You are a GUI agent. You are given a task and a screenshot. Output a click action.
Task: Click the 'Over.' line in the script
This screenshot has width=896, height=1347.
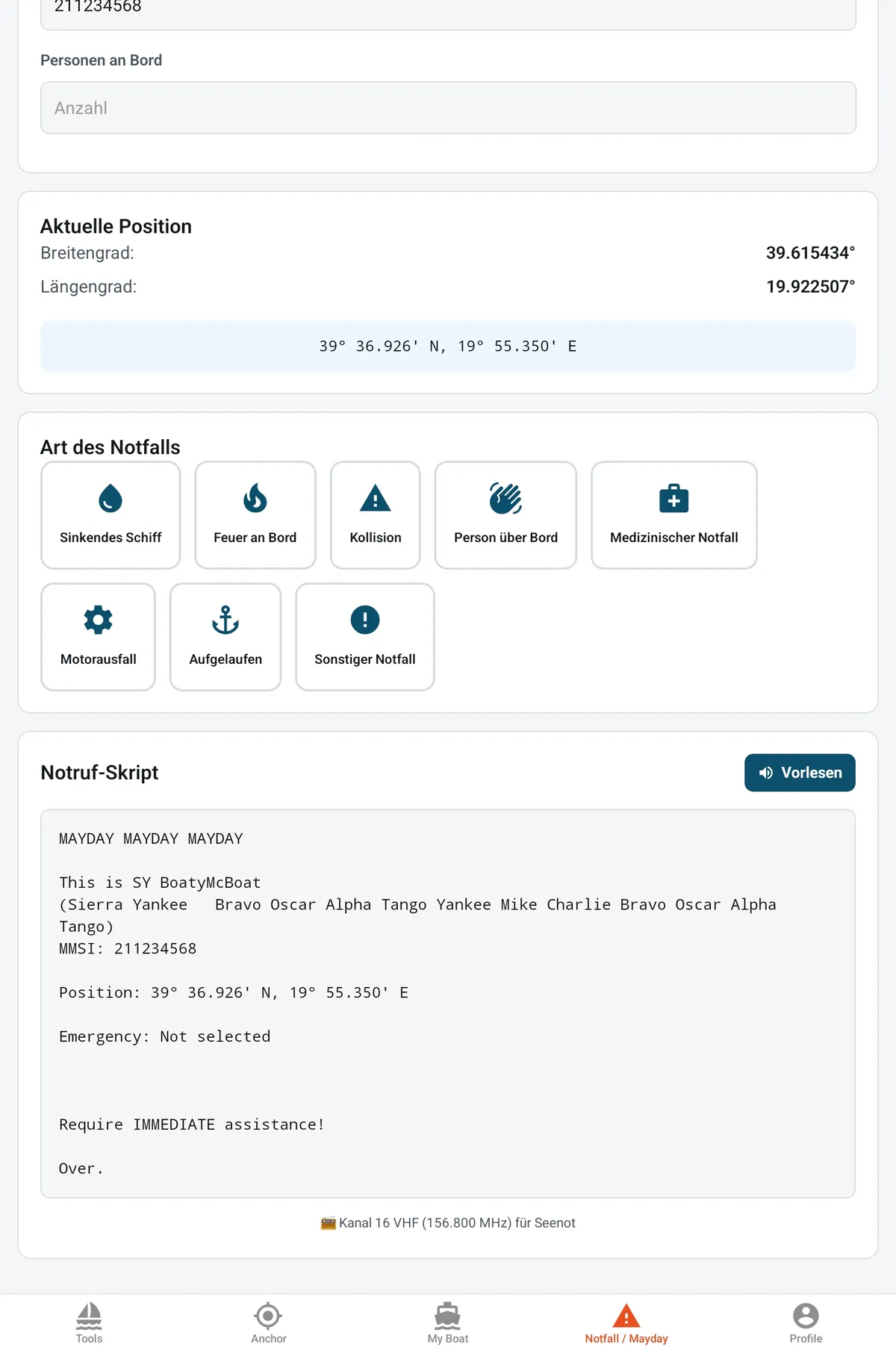coord(81,1169)
